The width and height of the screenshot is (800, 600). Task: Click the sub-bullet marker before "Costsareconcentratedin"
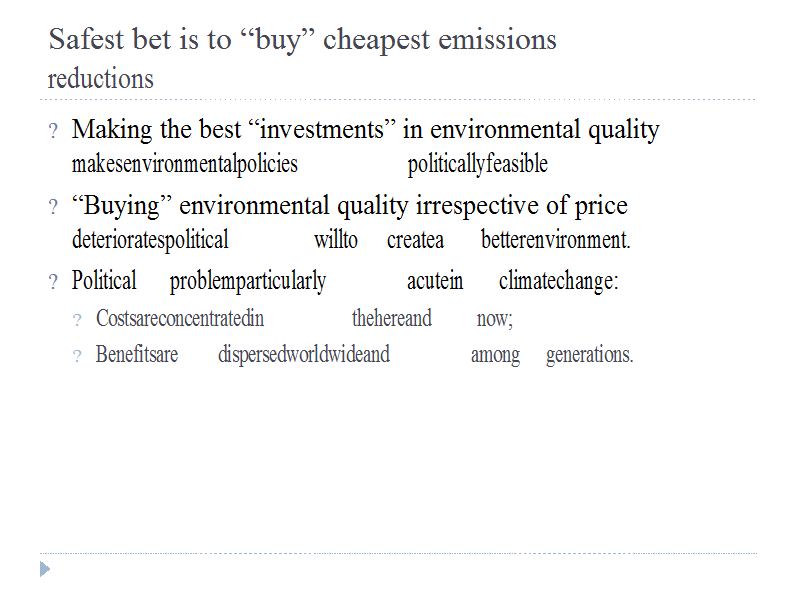77,320
